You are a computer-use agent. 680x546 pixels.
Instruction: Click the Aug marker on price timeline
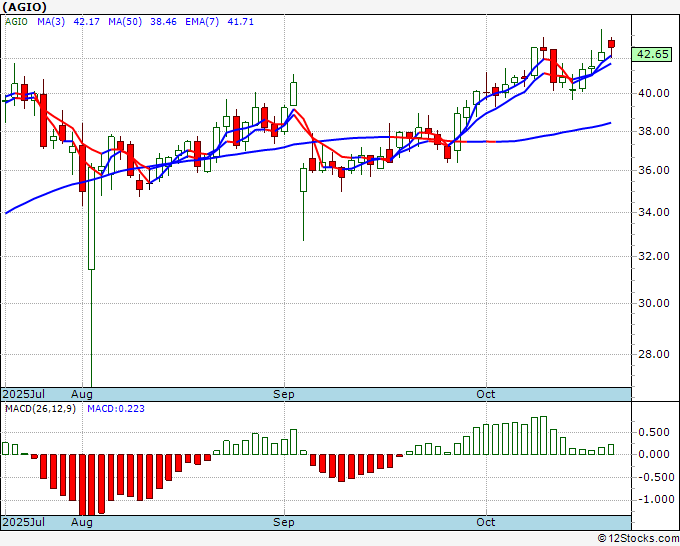click(82, 394)
